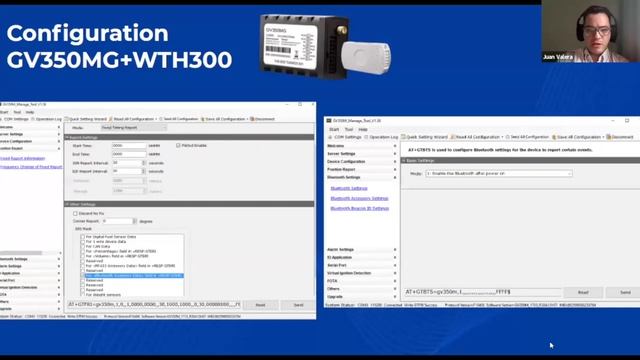The width and height of the screenshot is (640, 360).
Task: Click Send button in right window
Action: pyautogui.click(x=624, y=292)
